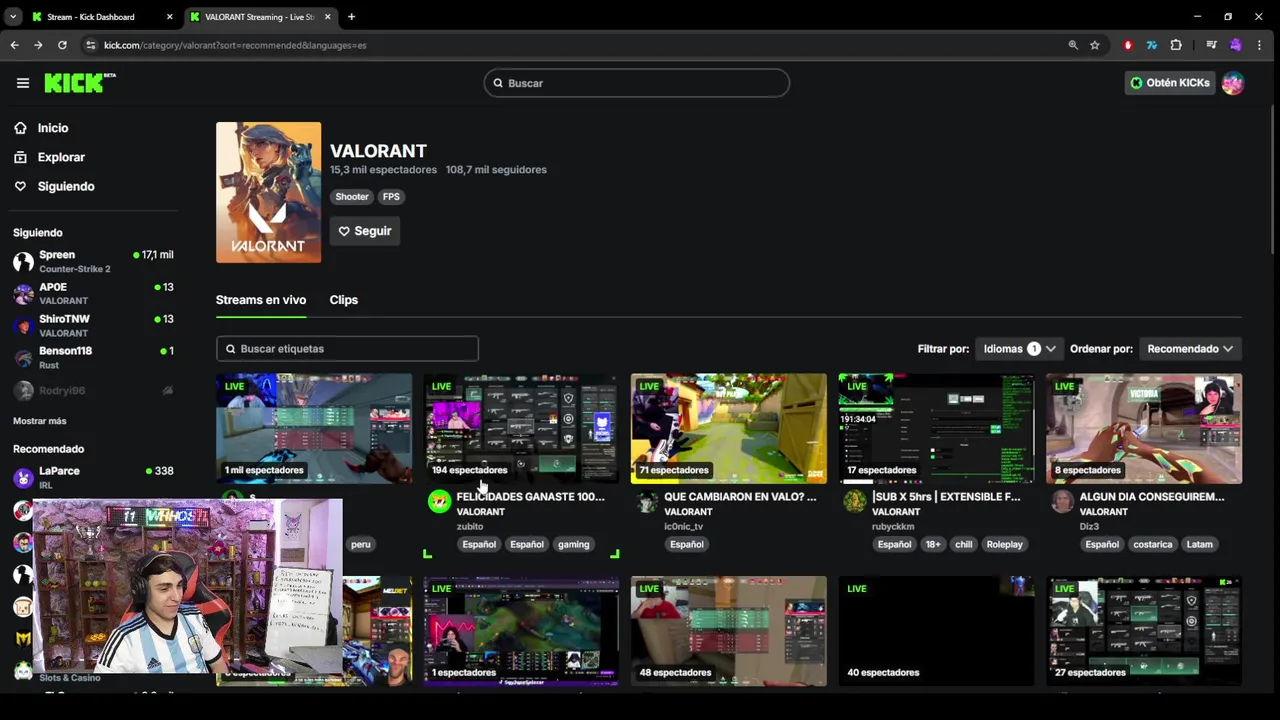Reload the page
Screen dimensions: 1280x720
[62, 45]
